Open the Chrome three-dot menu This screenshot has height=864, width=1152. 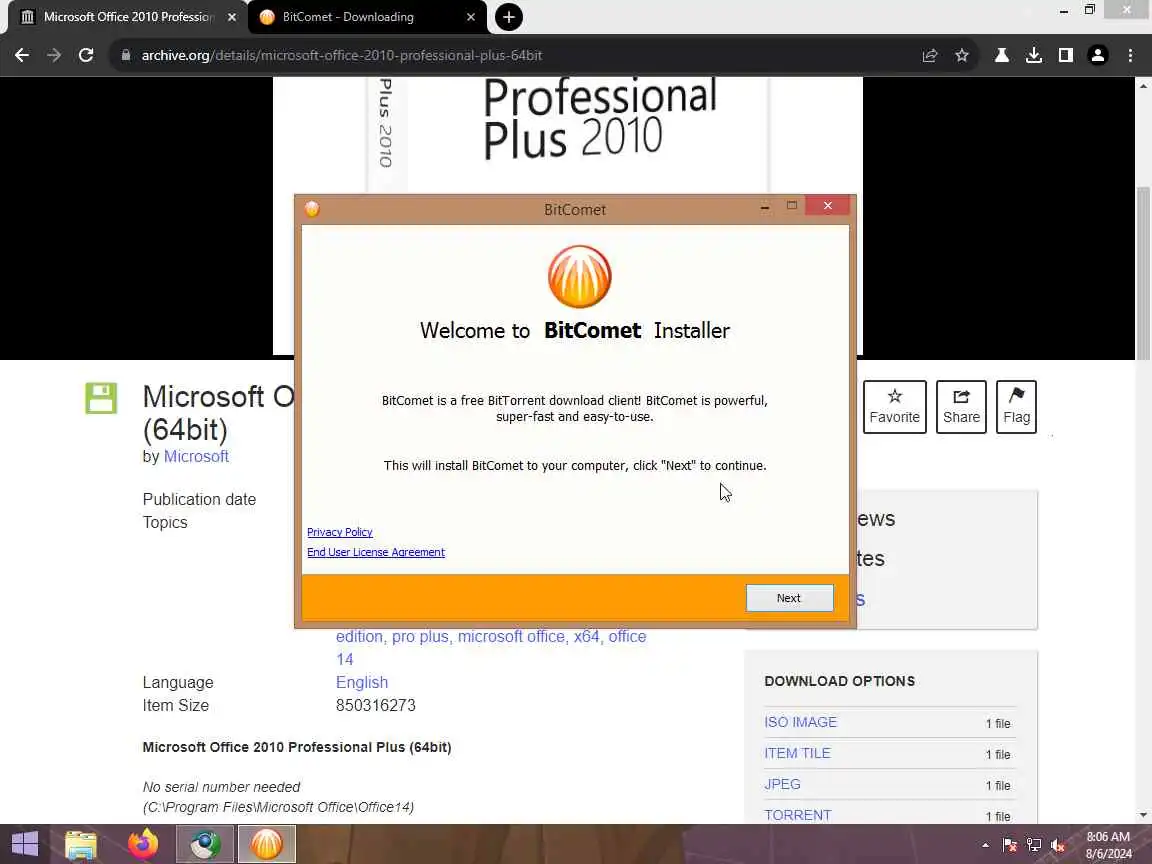click(1130, 55)
